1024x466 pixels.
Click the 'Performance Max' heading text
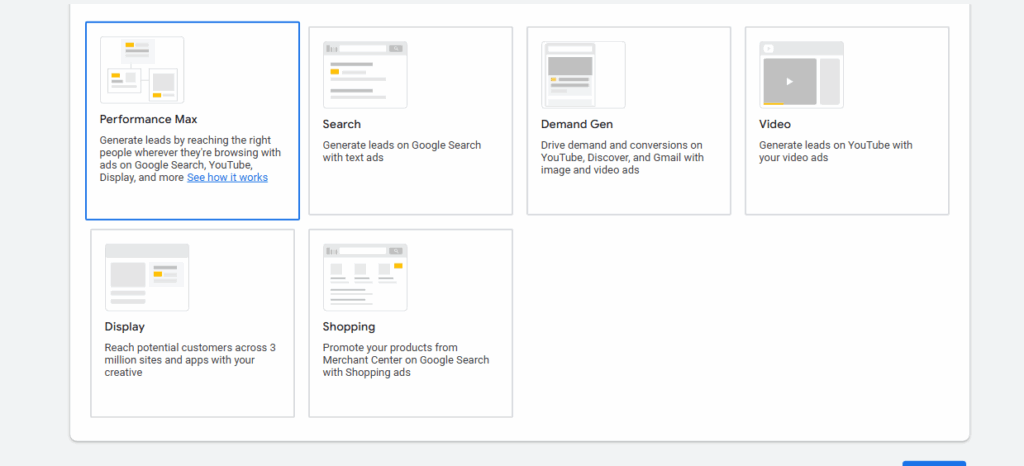pyautogui.click(x=148, y=119)
